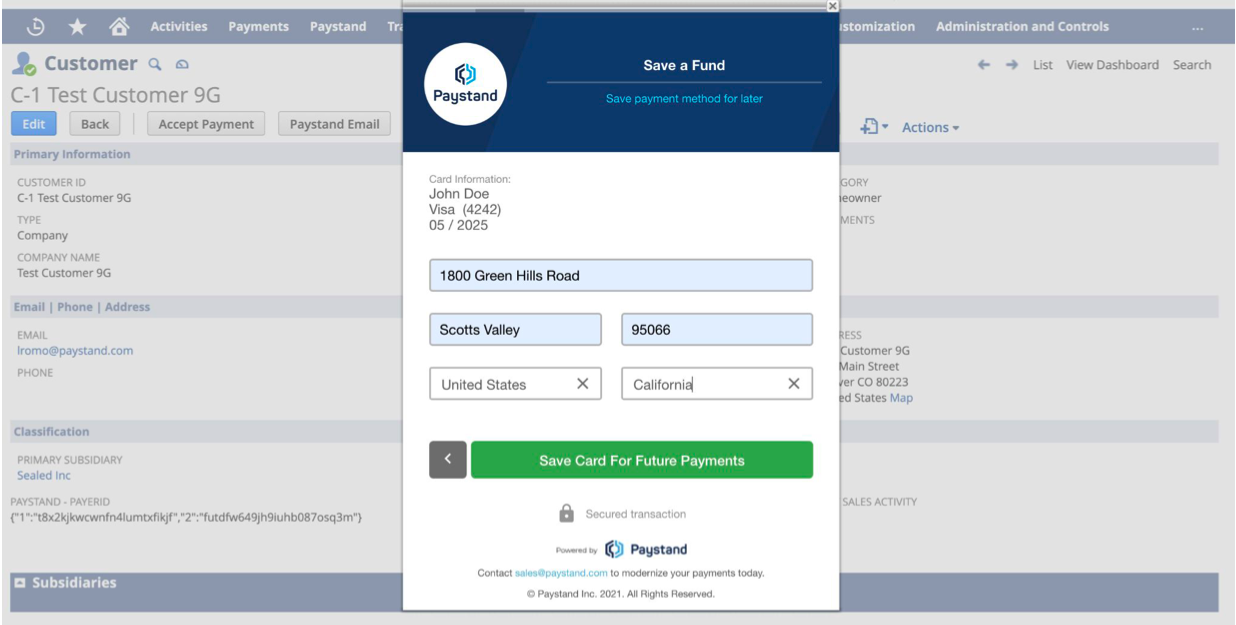Click Accept Payment button
This screenshot has height=625, width=1236.
click(206, 124)
